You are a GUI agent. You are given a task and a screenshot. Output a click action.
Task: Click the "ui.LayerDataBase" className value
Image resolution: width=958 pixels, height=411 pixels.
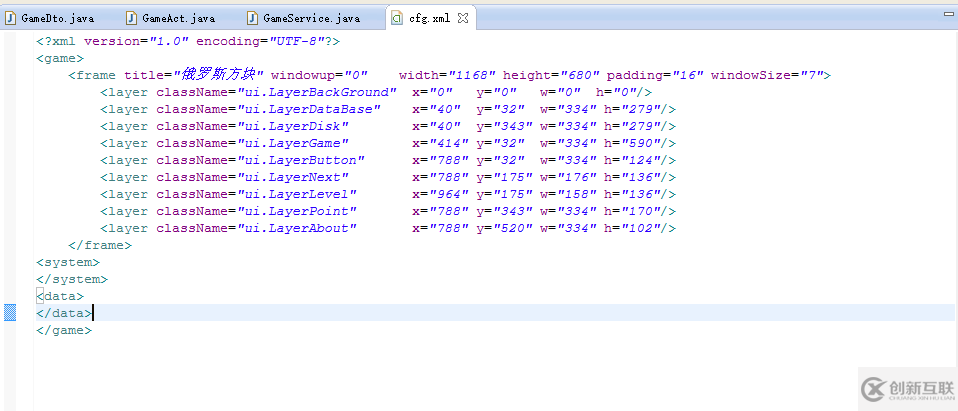click(309, 110)
